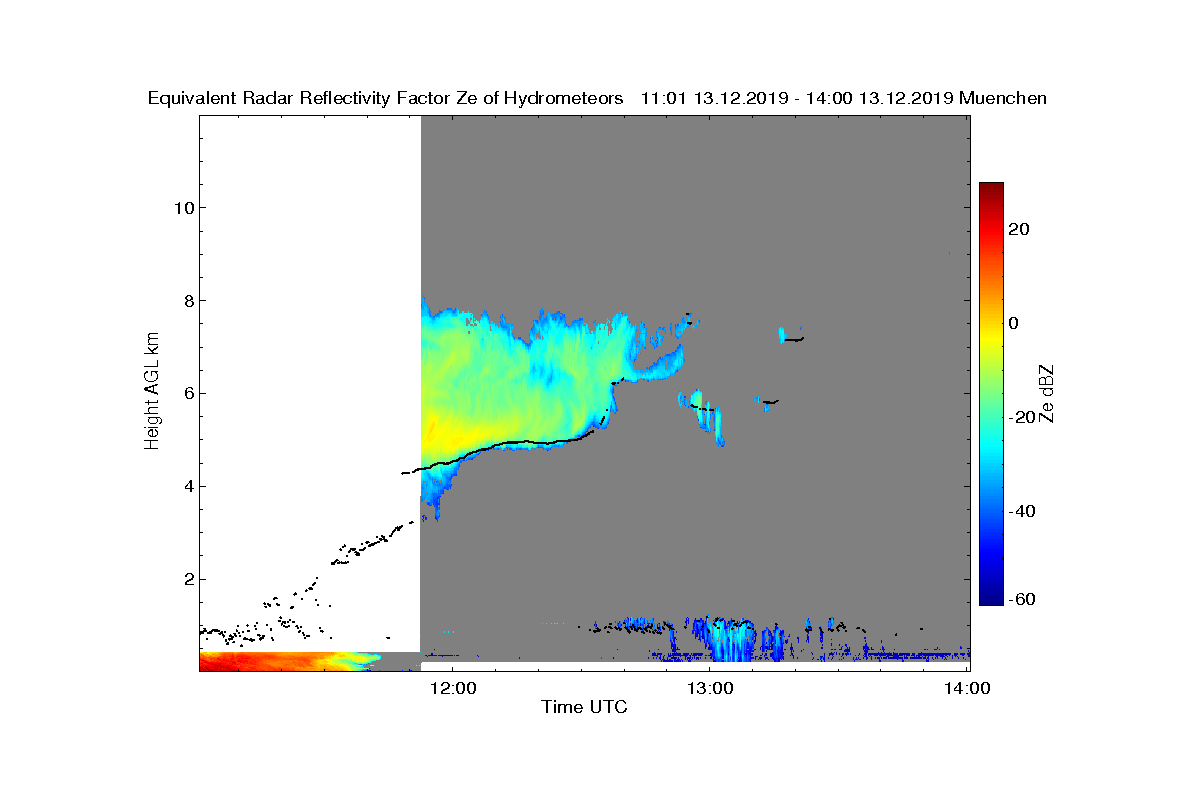Click the colorbar value '-60'
1200x800 pixels.
[x=1020, y=599]
